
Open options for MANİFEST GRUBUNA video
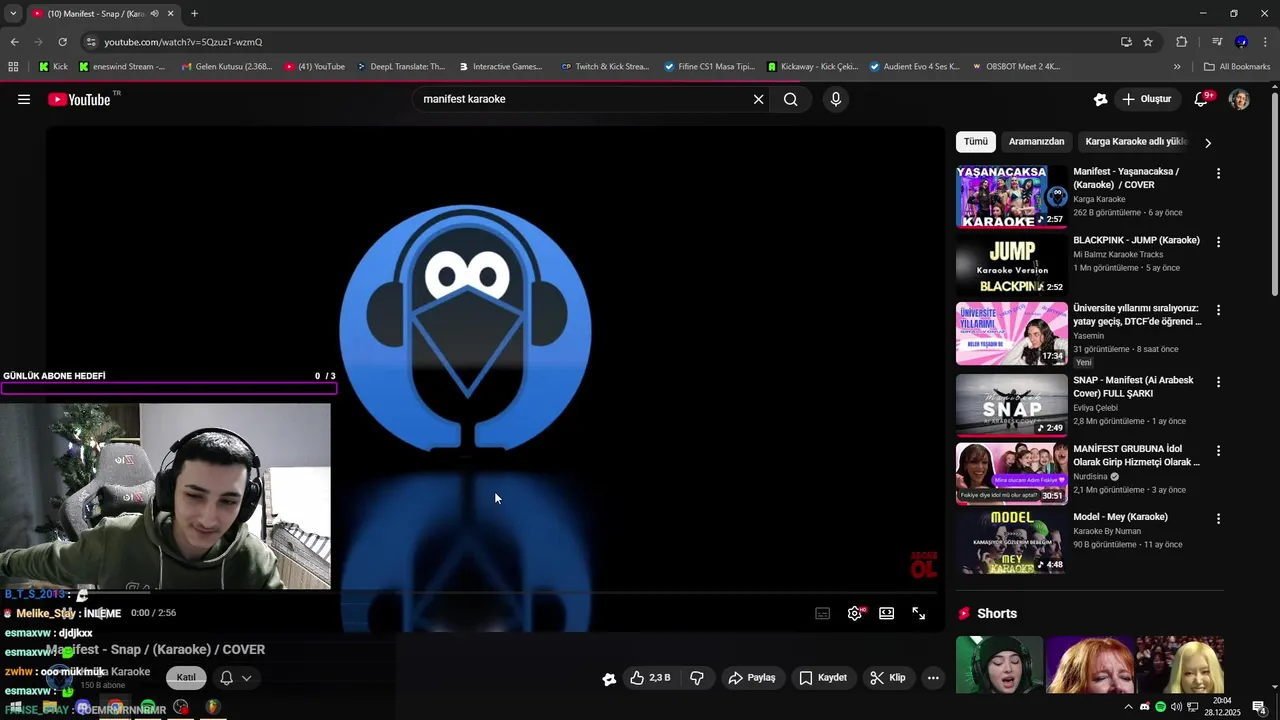coord(1218,450)
